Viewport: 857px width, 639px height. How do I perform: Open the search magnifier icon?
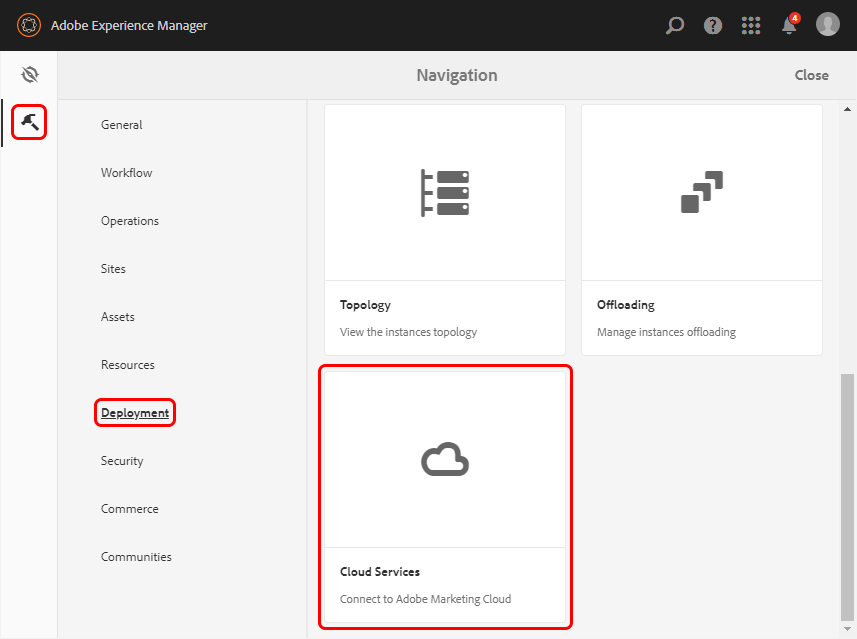(675, 25)
